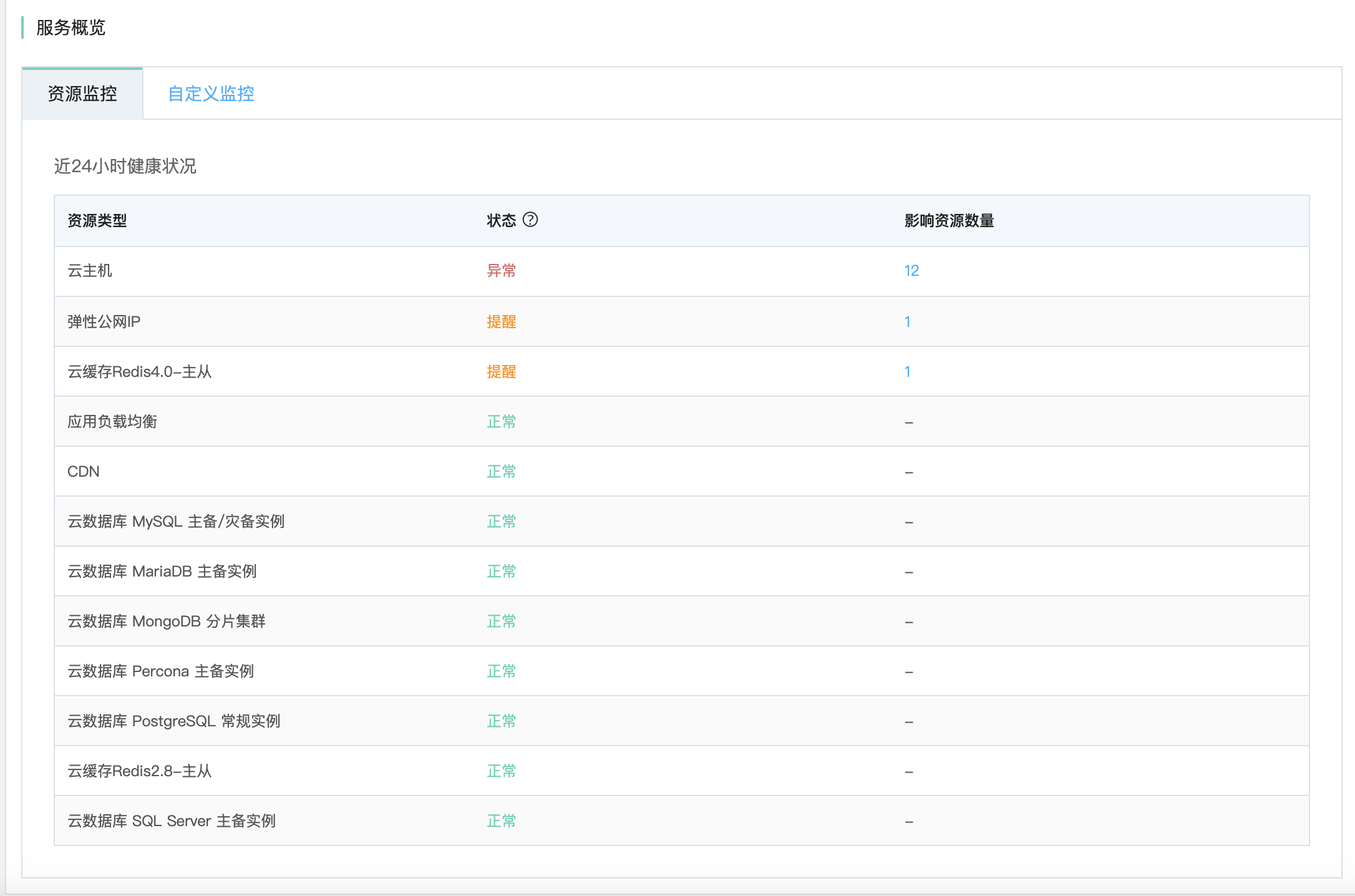Click affected count 1 for 弹性公网IP
This screenshot has width=1355, height=896.
907,322
